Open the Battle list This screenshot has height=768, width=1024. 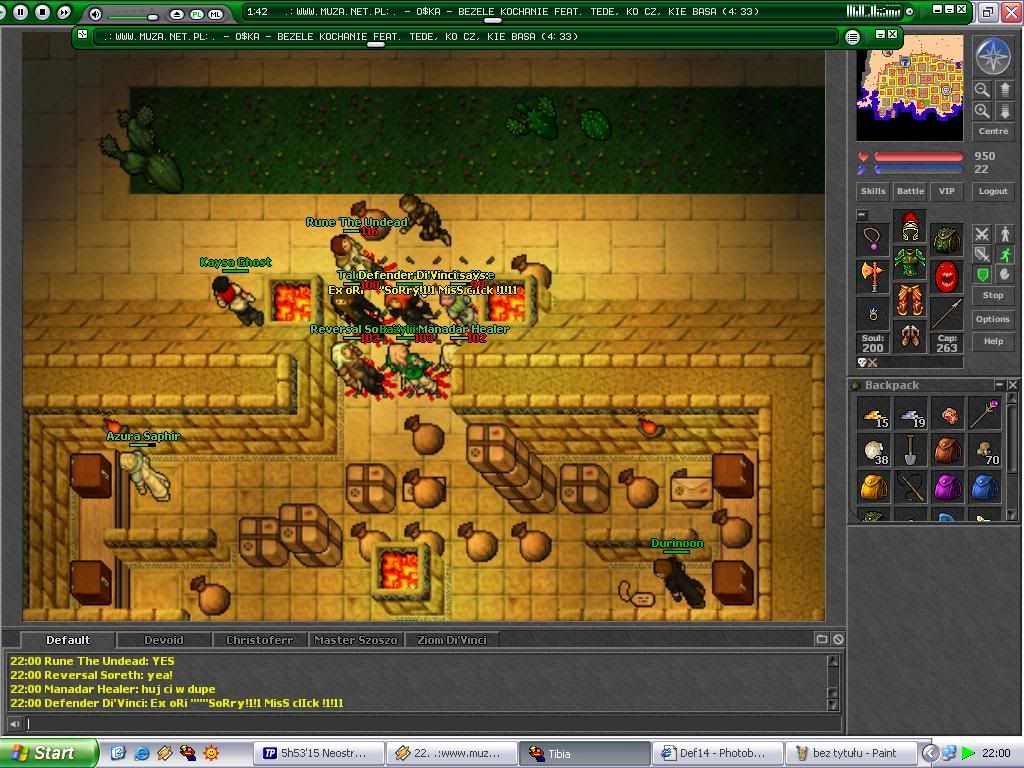click(x=910, y=191)
